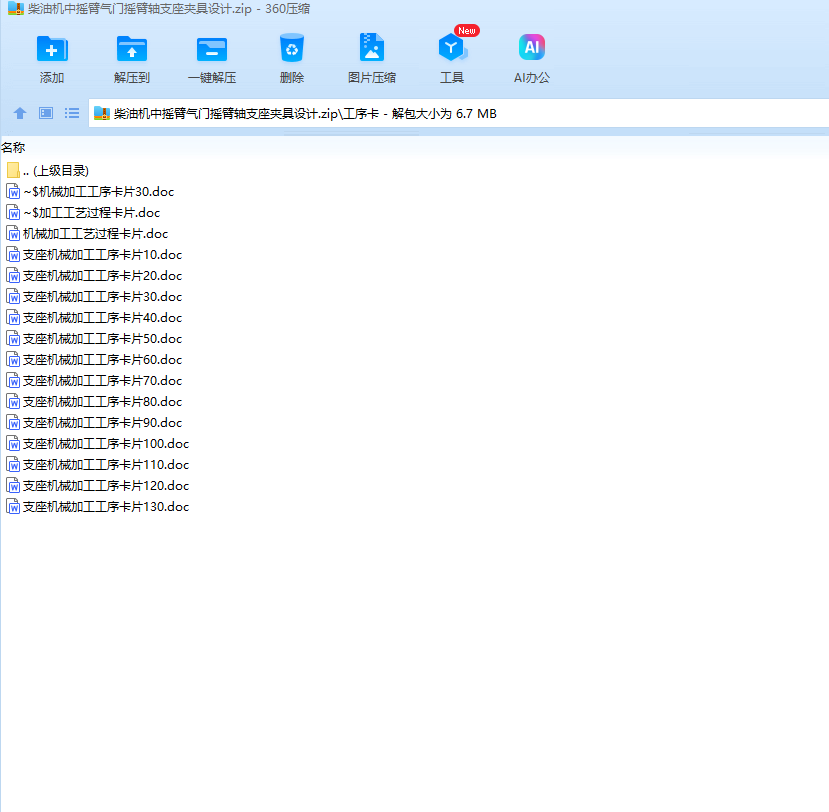This screenshot has width=829, height=812.
Task: Click the path address field
Action: (458, 113)
